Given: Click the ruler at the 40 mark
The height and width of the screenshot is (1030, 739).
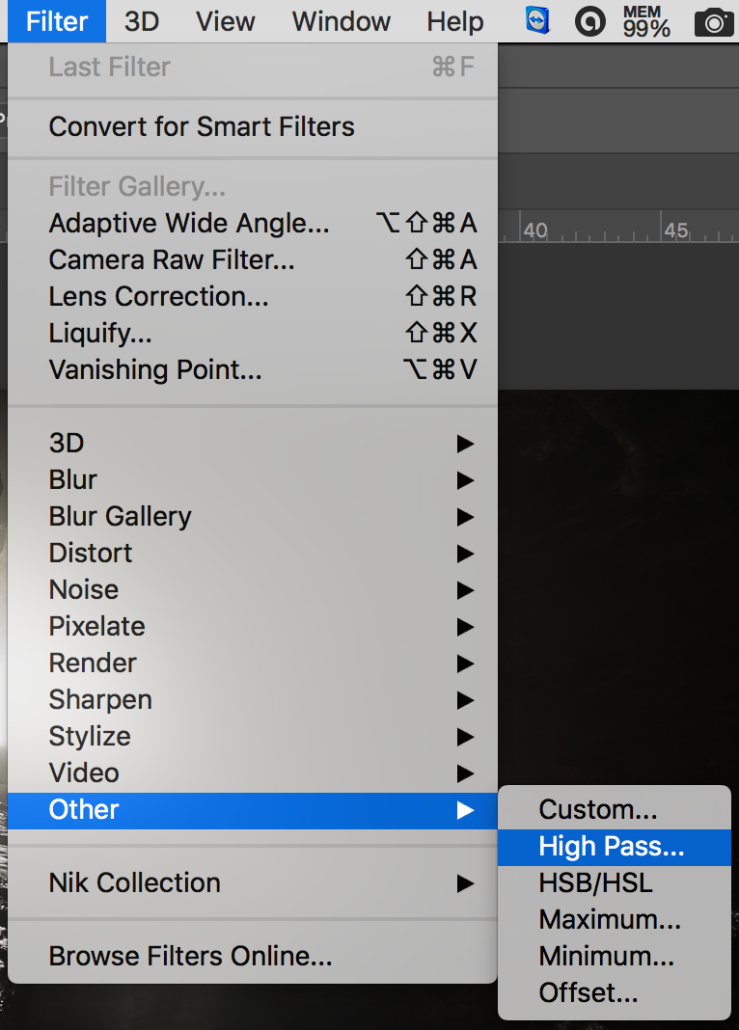Looking at the screenshot, I should (535, 231).
